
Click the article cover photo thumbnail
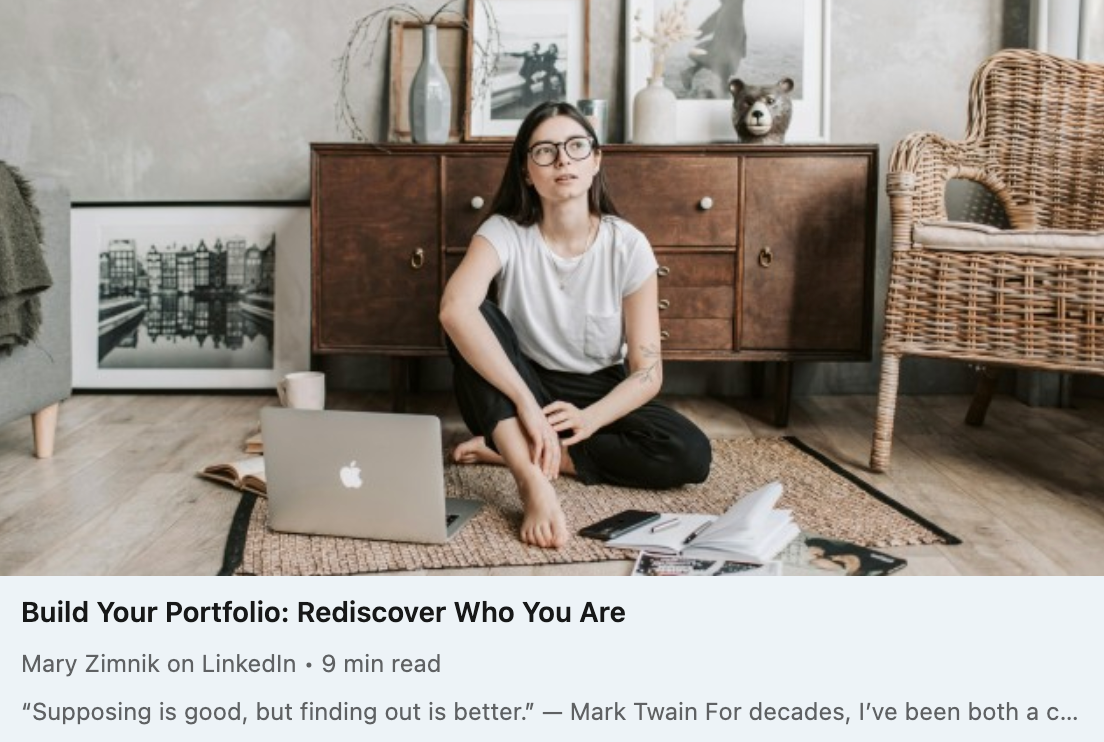coord(552,288)
